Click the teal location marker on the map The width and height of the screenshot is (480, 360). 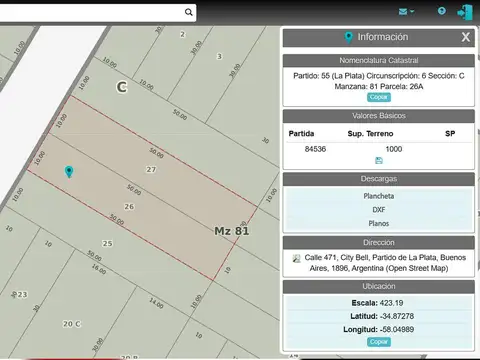pos(69,172)
